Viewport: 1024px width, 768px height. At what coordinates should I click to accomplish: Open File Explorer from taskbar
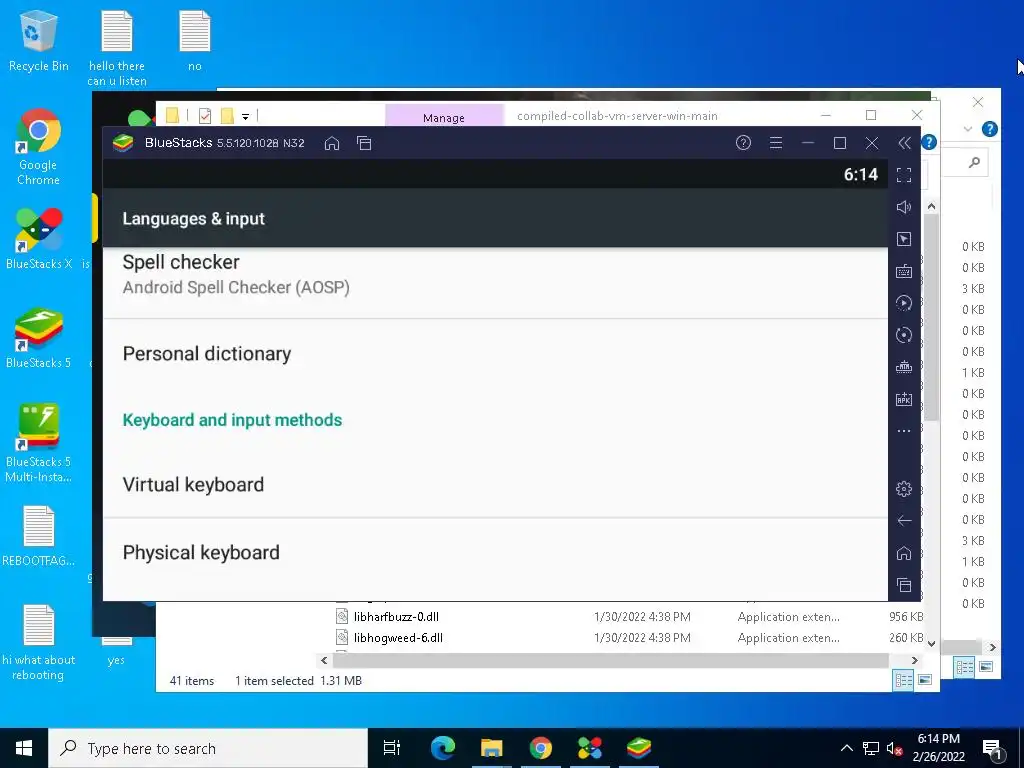[492, 748]
